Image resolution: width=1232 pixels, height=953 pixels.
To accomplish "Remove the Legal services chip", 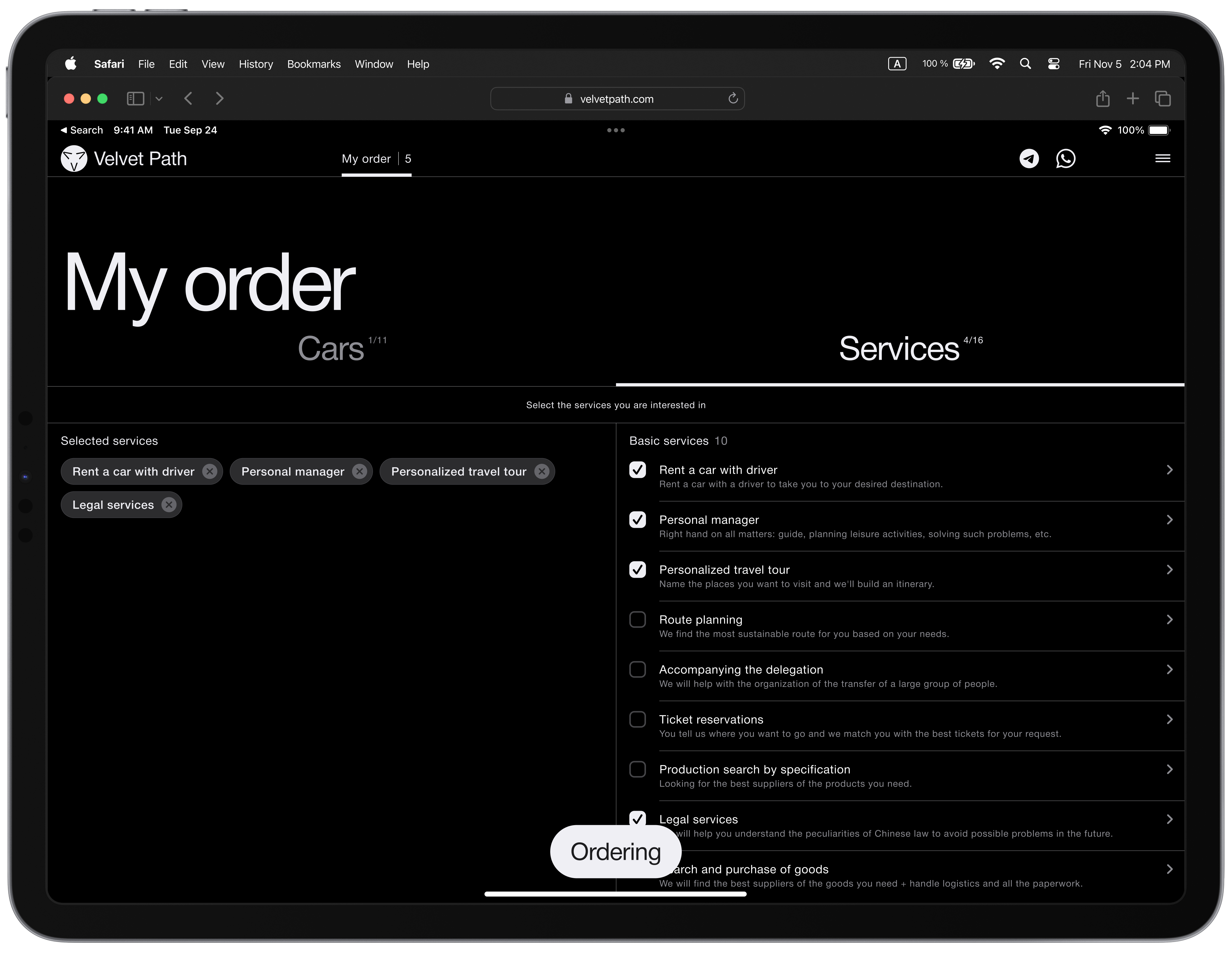I will click(169, 505).
